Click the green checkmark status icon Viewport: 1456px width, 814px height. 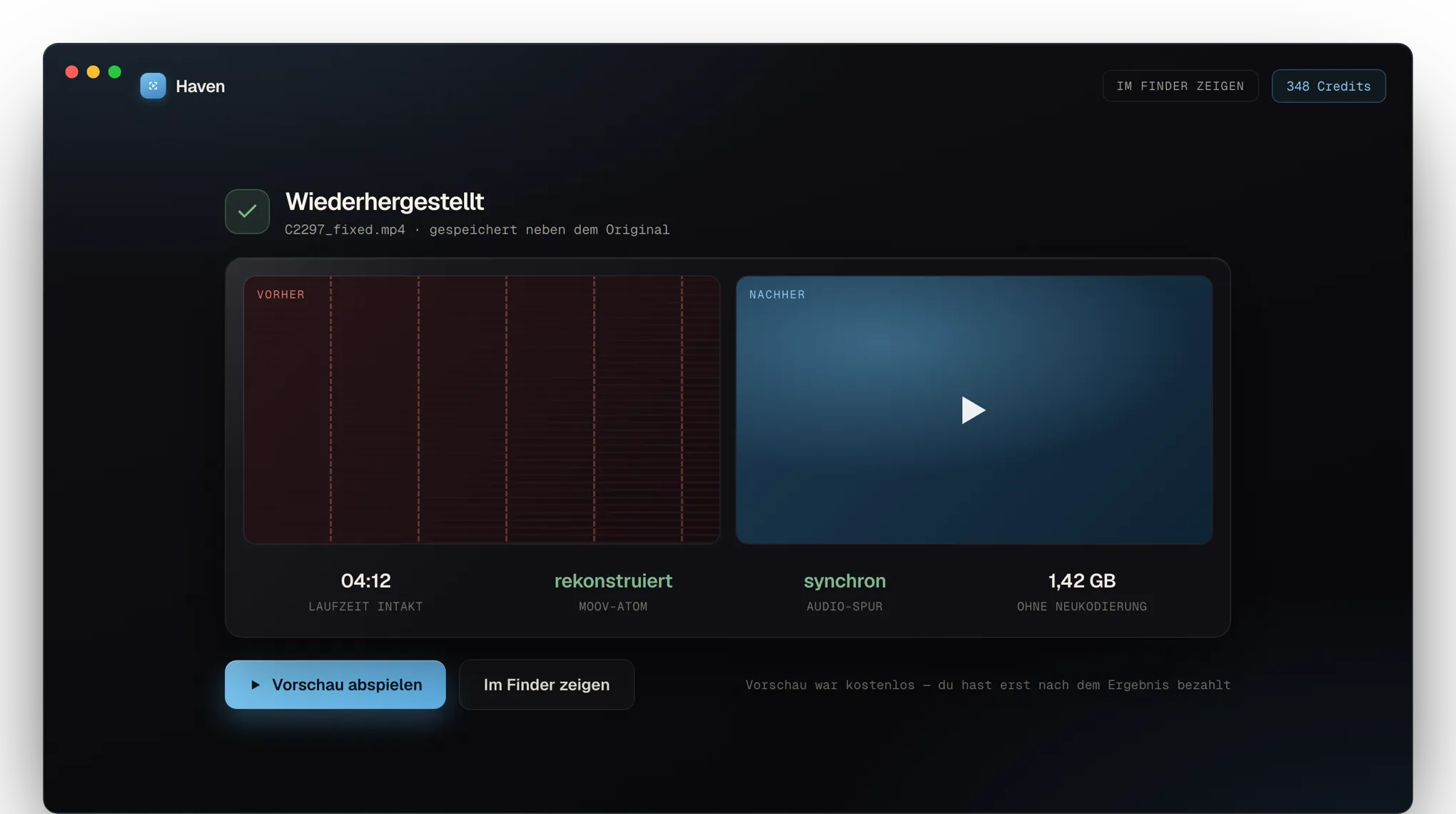click(247, 211)
